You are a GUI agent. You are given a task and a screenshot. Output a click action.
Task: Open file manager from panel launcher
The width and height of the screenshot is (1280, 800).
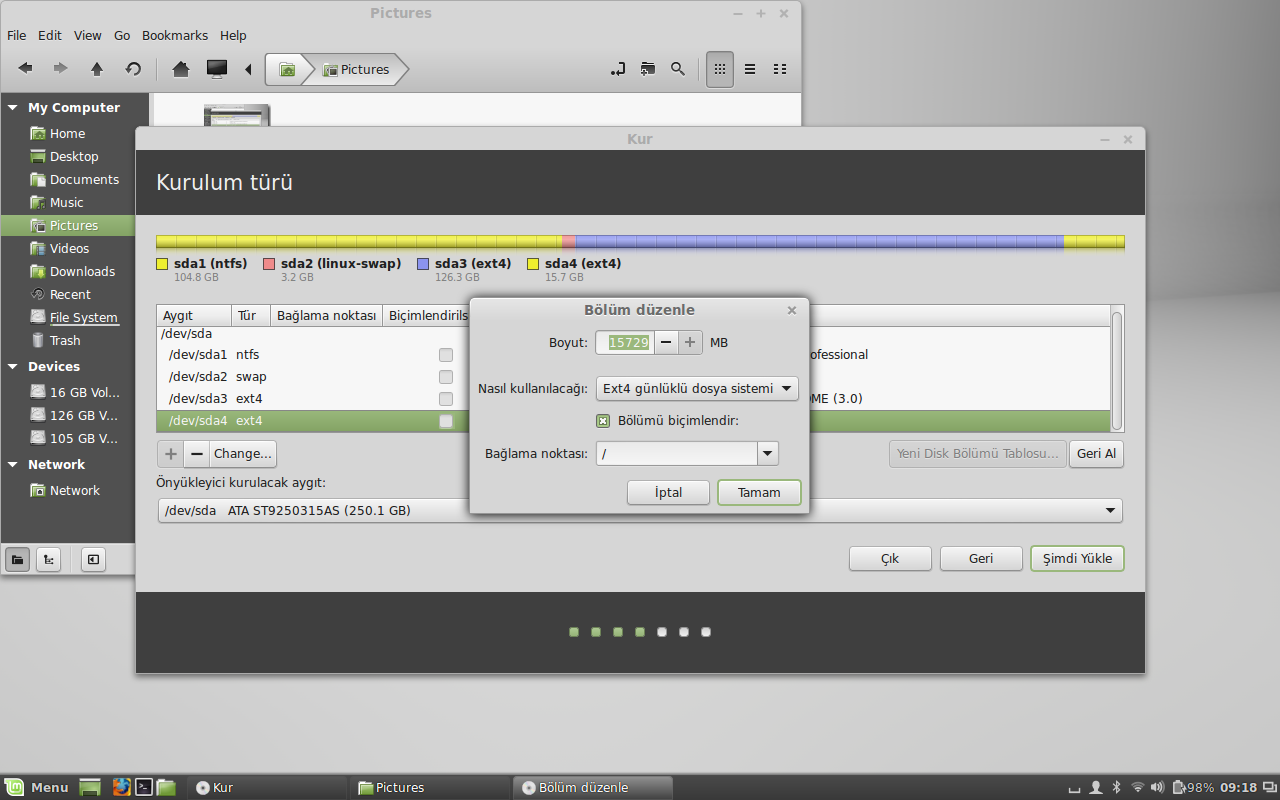click(166, 787)
